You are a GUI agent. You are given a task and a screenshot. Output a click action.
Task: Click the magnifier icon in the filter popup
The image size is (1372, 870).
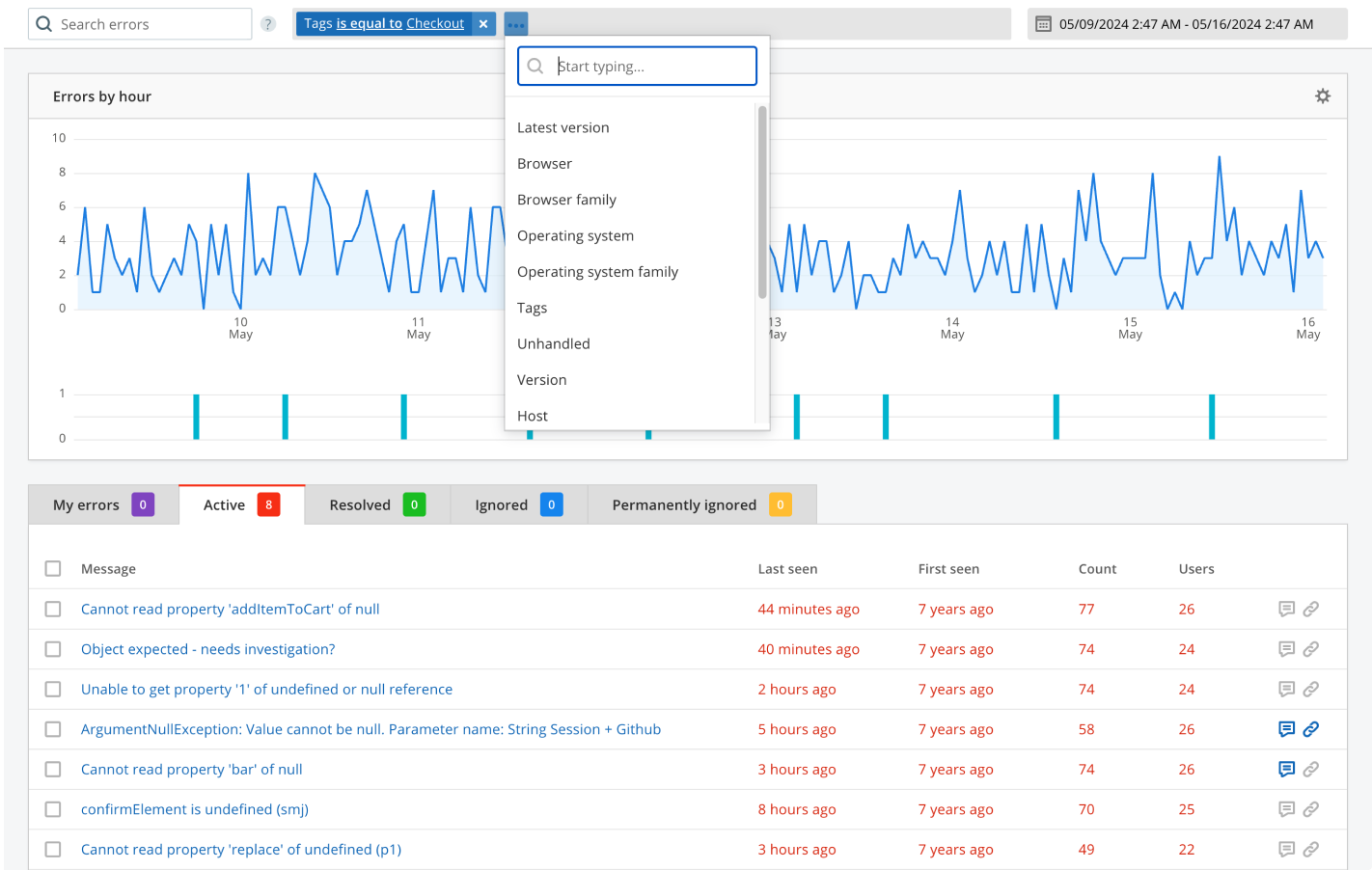tap(535, 66)
